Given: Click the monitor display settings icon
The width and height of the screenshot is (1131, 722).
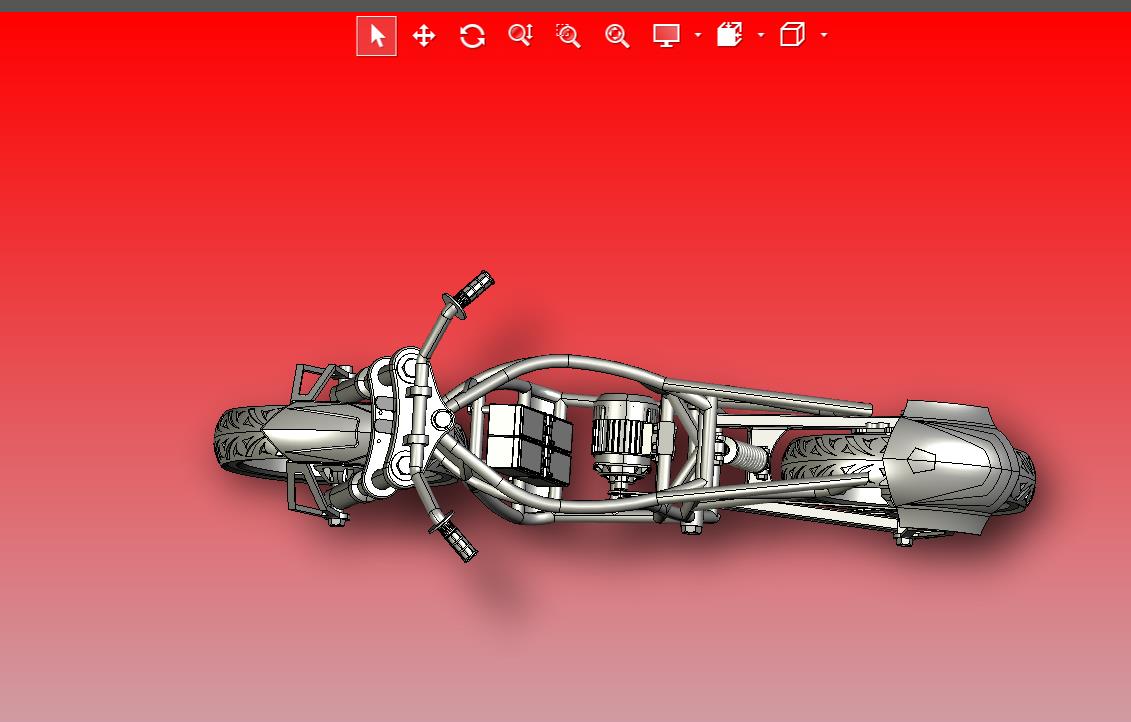Looking at the screenshot, I should 666,35.
